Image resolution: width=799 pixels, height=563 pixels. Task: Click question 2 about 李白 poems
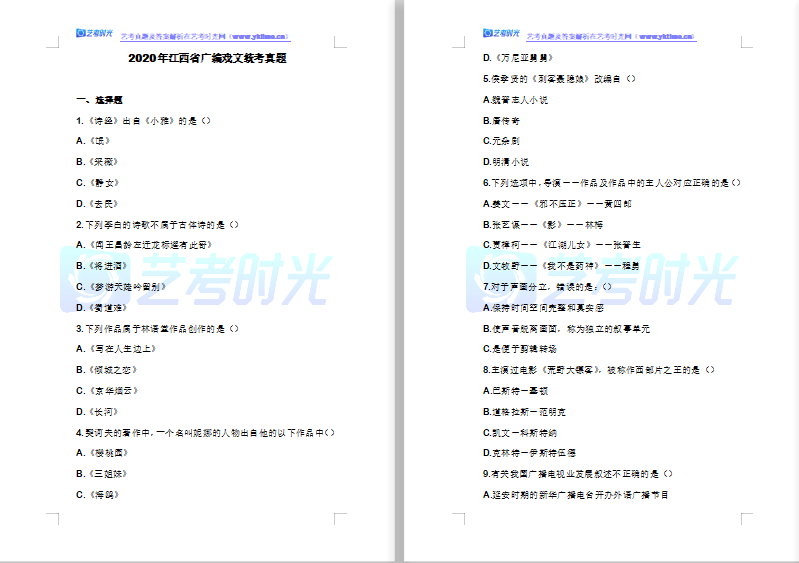[x=158, y=224]
